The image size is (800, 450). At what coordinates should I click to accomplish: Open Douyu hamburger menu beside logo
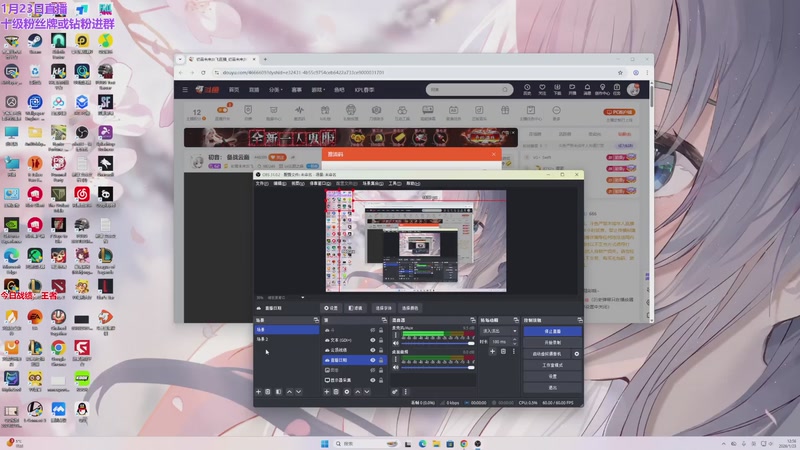[x=185, y=90]
